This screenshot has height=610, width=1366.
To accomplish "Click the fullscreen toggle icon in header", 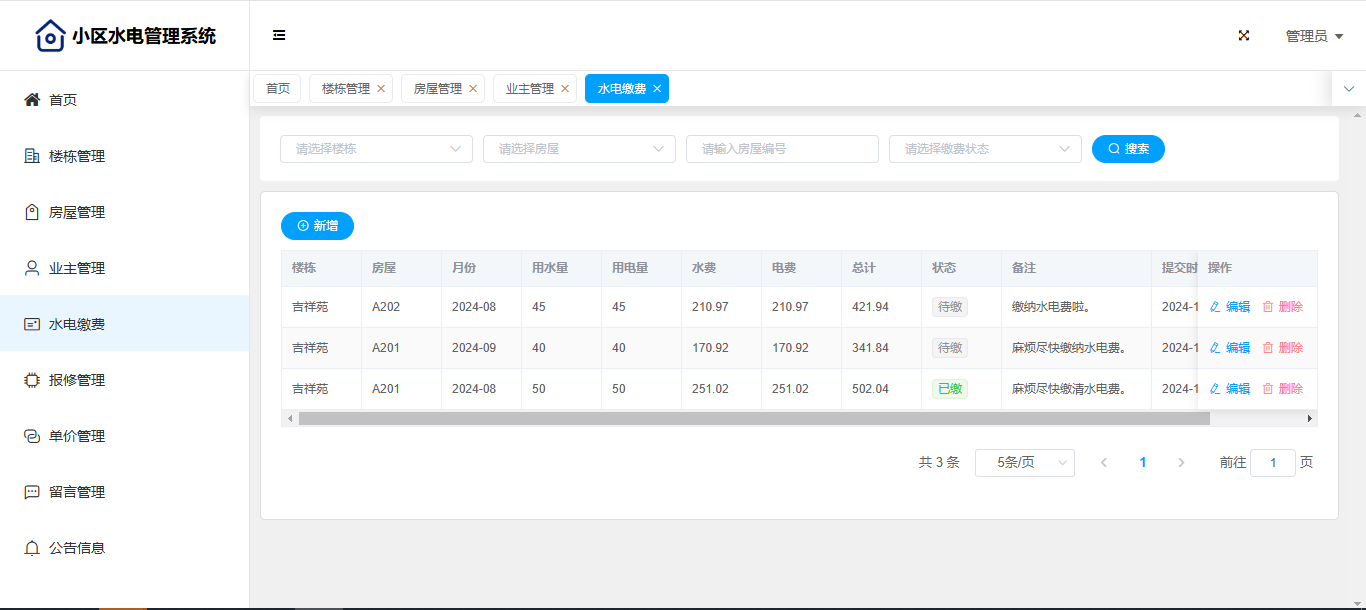I will pos(1244,35).
